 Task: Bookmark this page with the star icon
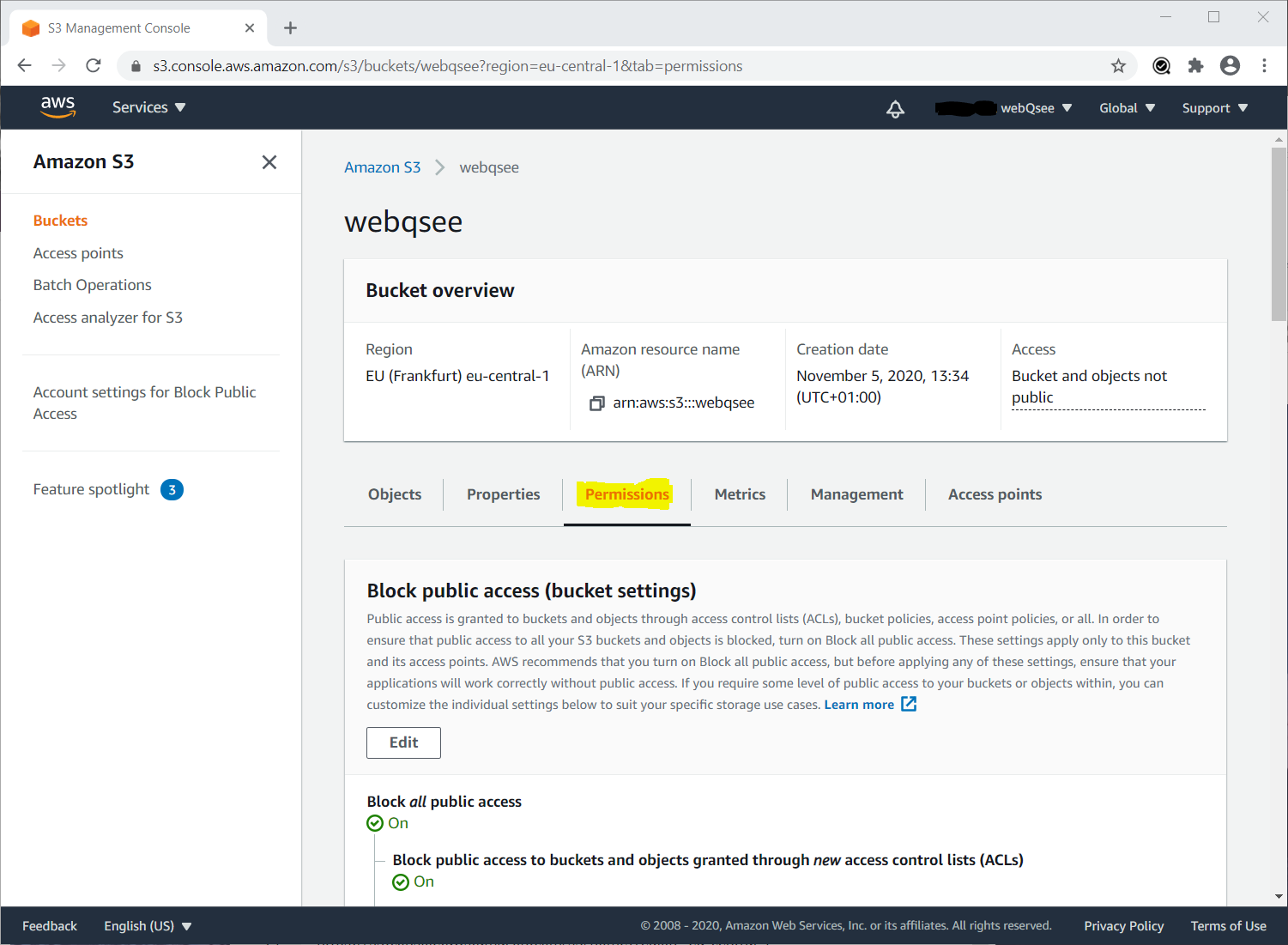coord(1118,66)
